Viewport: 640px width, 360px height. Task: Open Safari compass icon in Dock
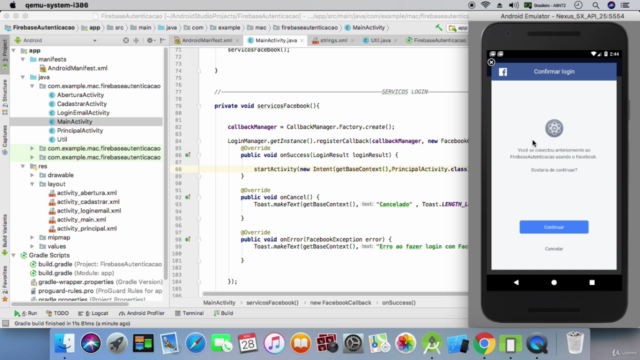(196, 343)
